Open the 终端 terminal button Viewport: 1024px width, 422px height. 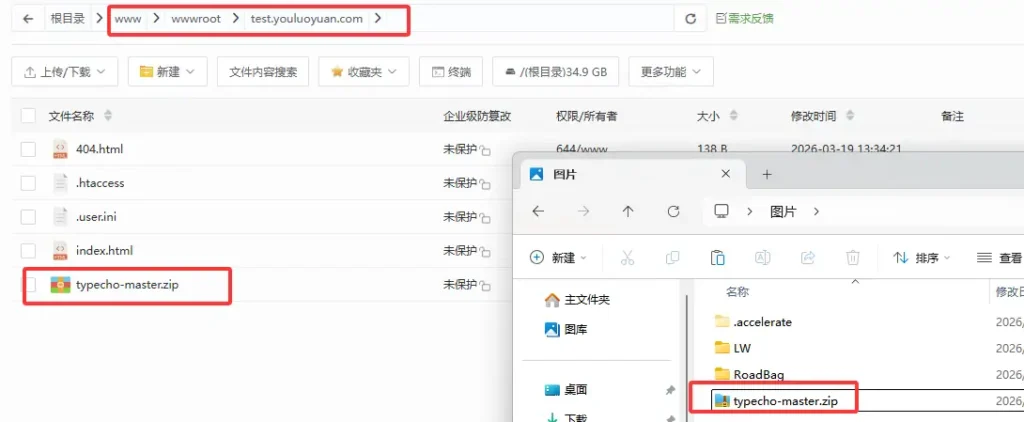(x=451, y=72)
